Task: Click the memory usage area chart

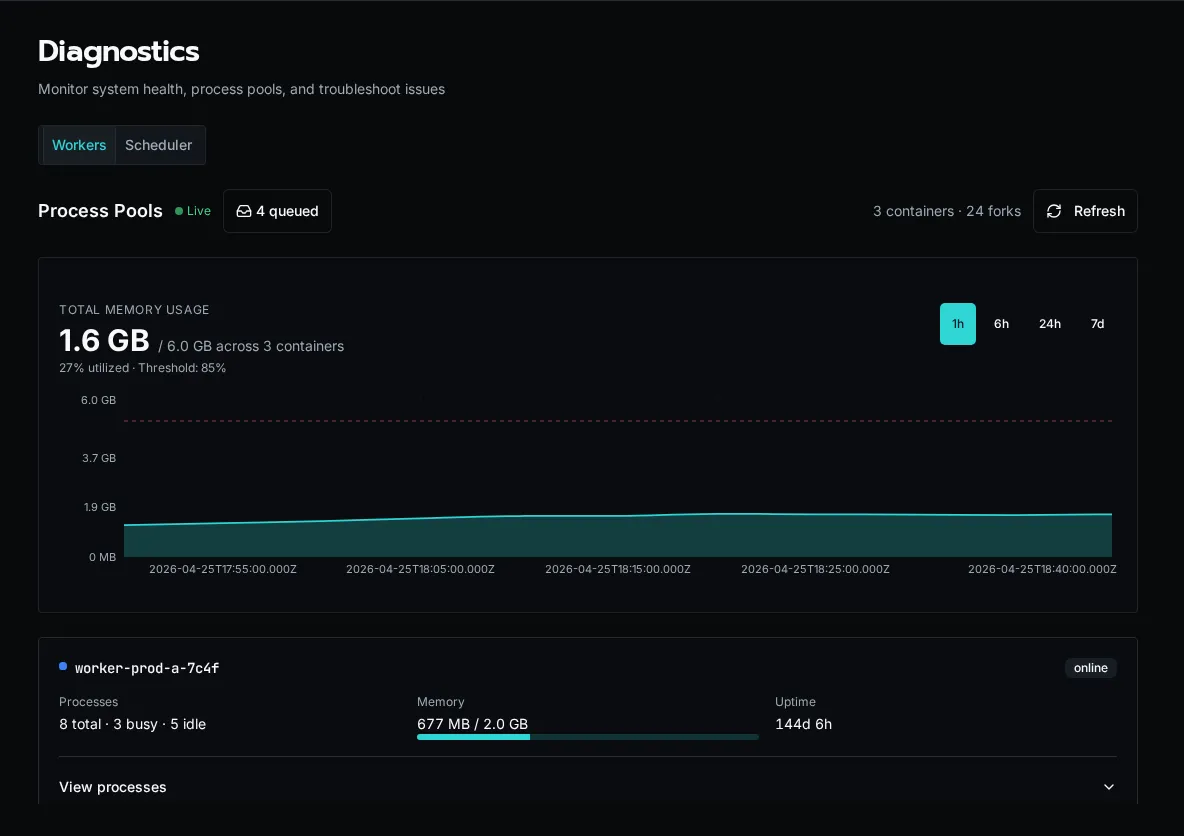Action: click(x=618, y=535)
